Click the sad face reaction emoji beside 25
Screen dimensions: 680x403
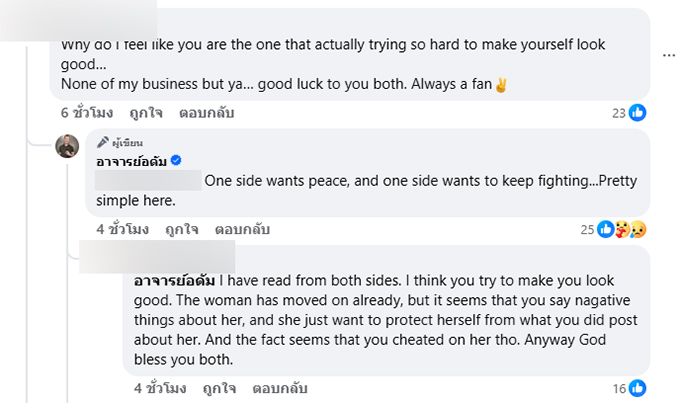[637, 229]
